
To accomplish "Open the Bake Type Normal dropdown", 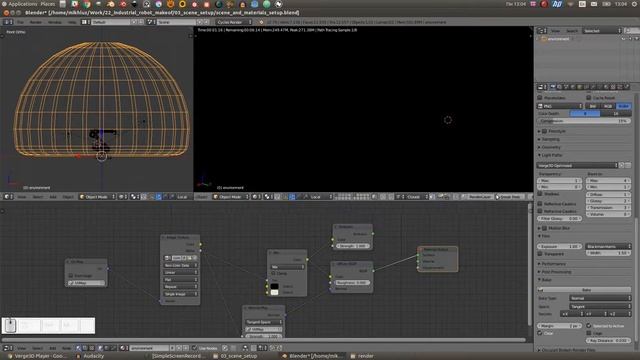I will point(600,298).
